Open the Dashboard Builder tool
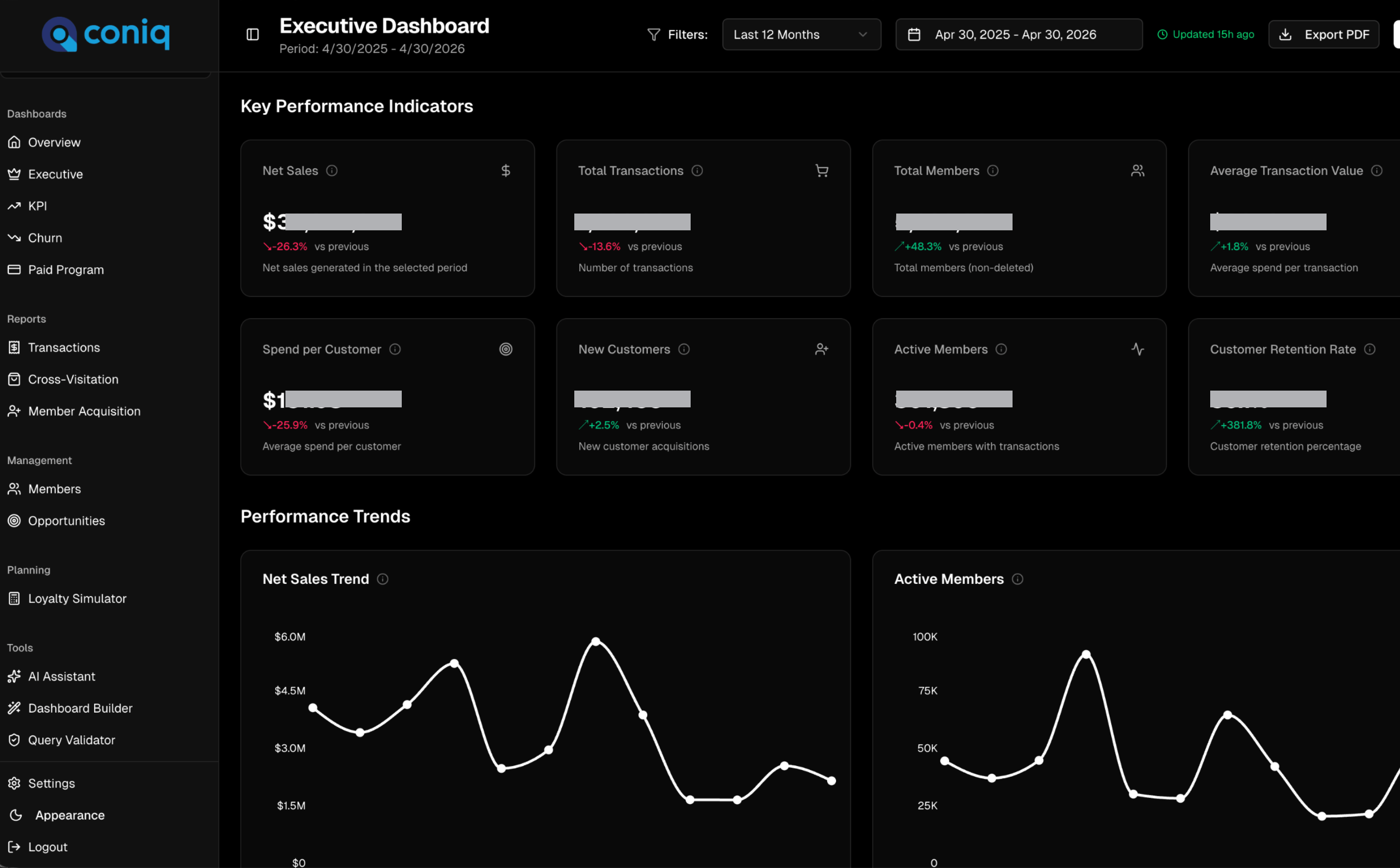The height and width of the screenshot is (868, 1400). click(x=80, y=708)
